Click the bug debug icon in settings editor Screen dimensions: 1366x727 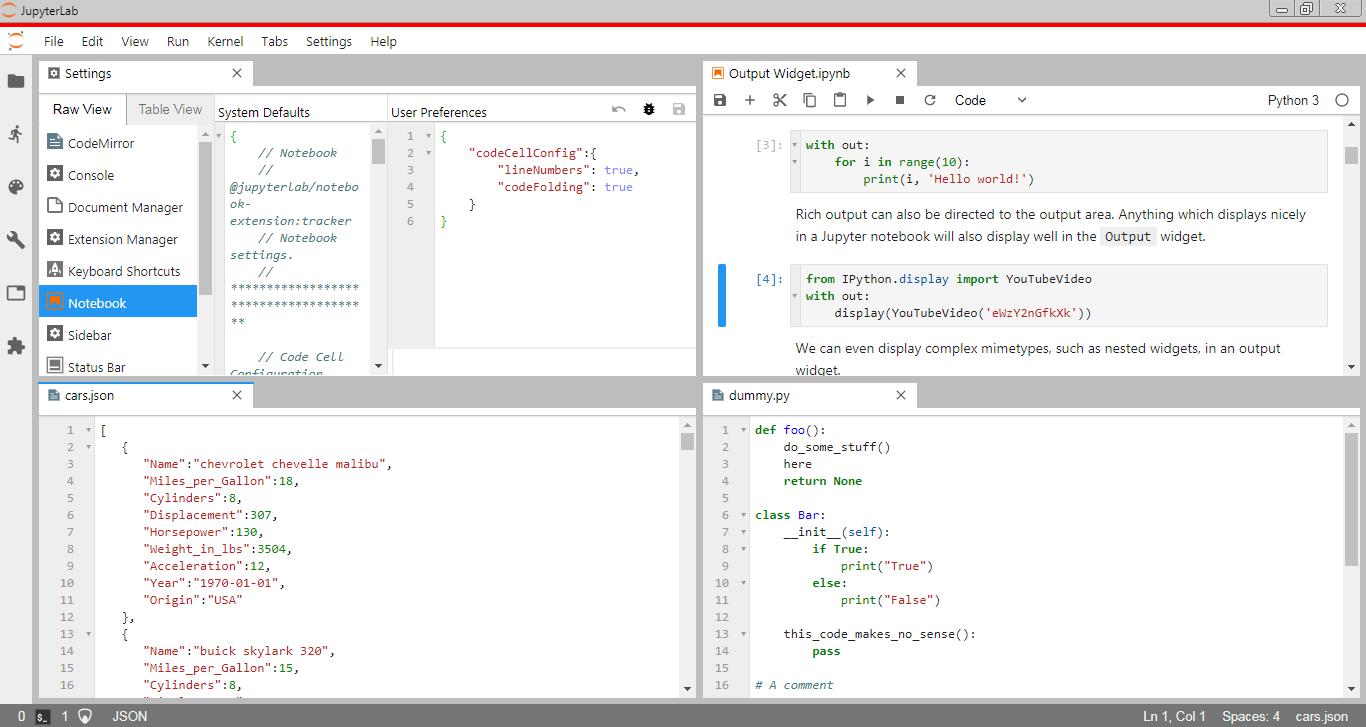(x=649, y=109)
